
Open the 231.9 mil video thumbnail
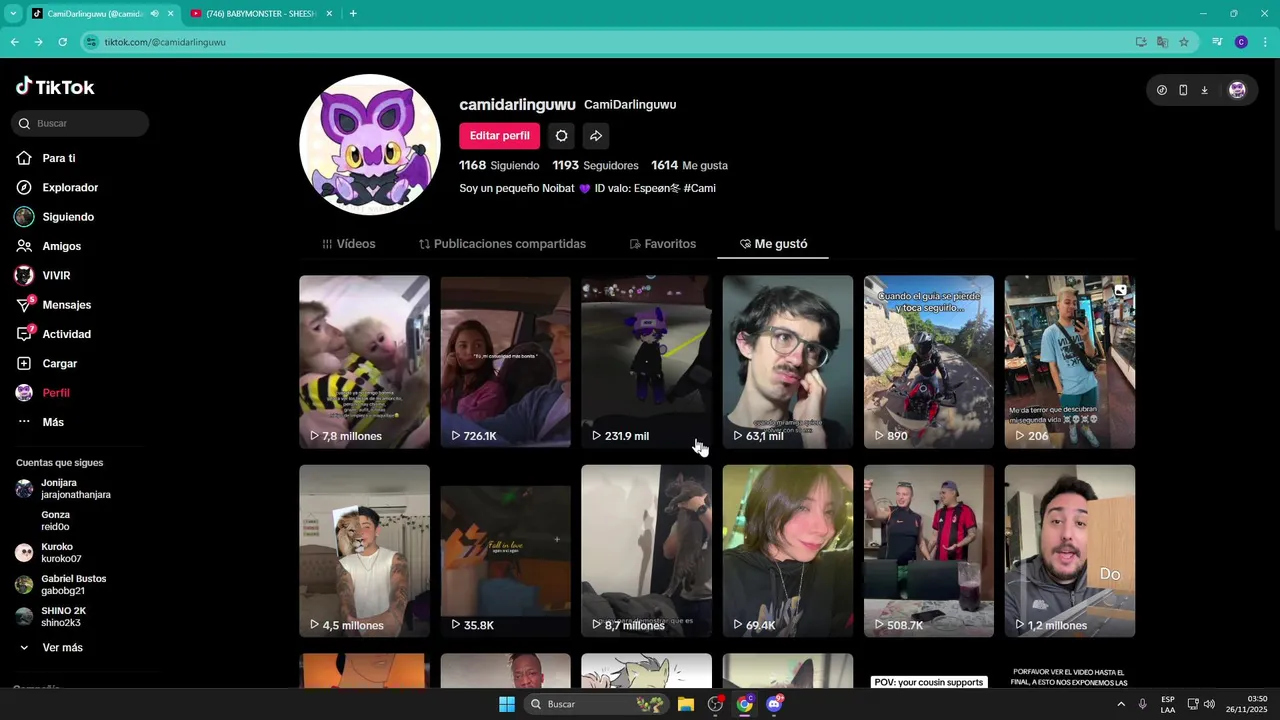pos(646,362)
